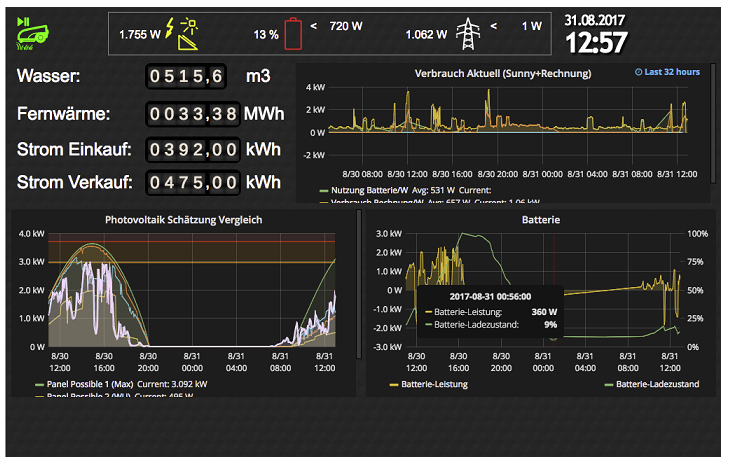This screenshot has height=457, width=729.
Task: Click the Photovoltaik legend scrollbar
Action: [x=358, y=284]
